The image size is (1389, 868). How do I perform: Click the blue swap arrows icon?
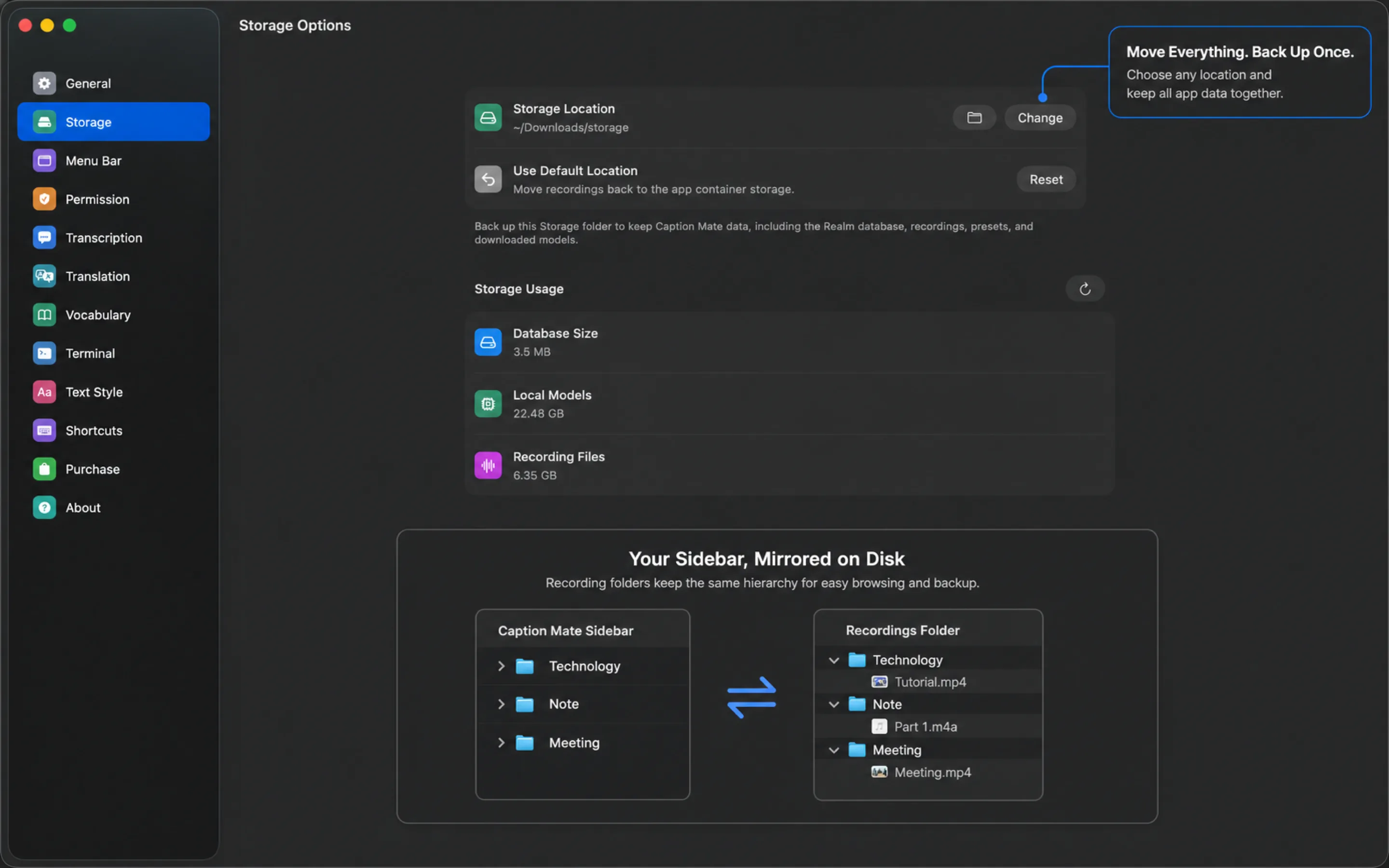tap(752, 697)
